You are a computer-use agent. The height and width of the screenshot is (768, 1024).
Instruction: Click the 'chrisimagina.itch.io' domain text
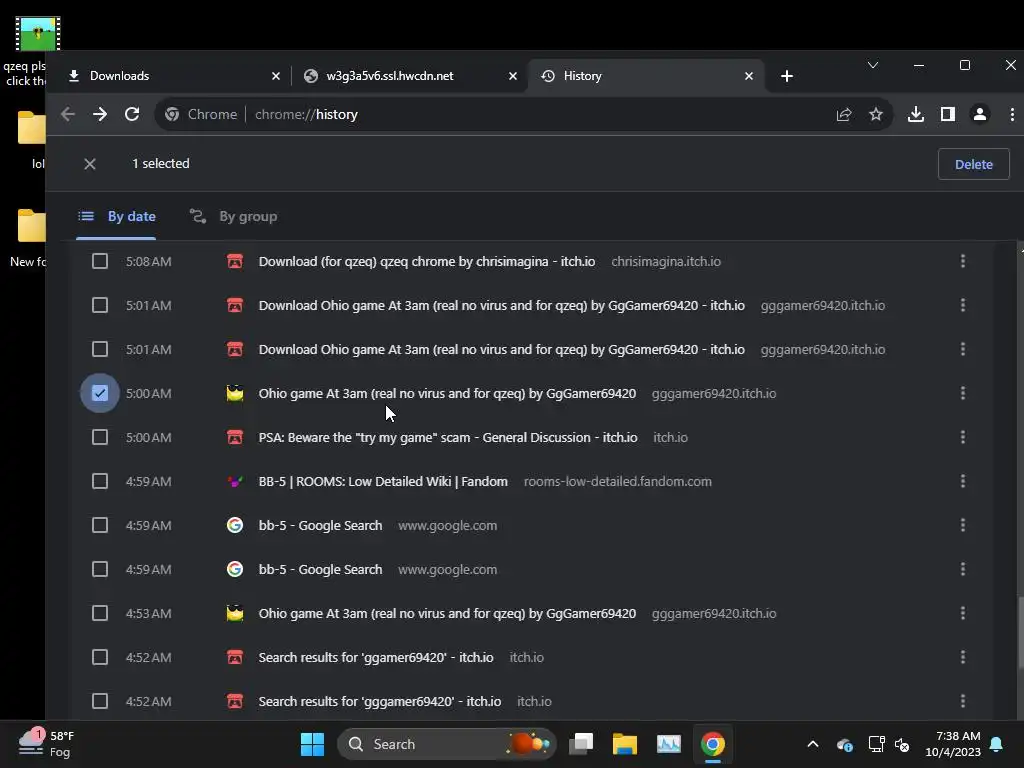(666, 261)
